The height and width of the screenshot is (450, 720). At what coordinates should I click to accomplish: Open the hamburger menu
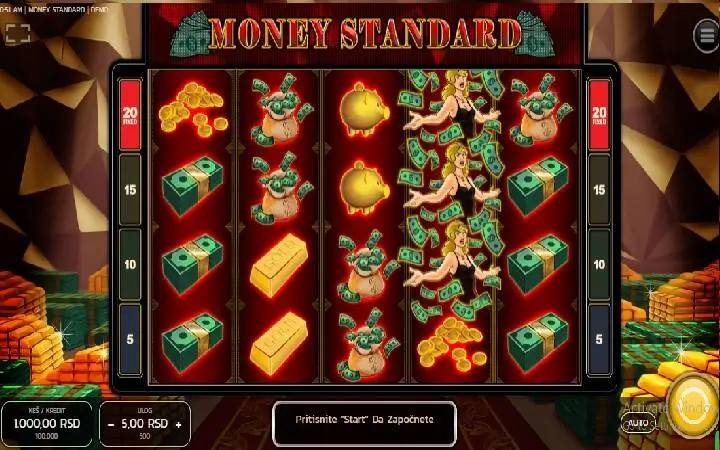point(706,36)
